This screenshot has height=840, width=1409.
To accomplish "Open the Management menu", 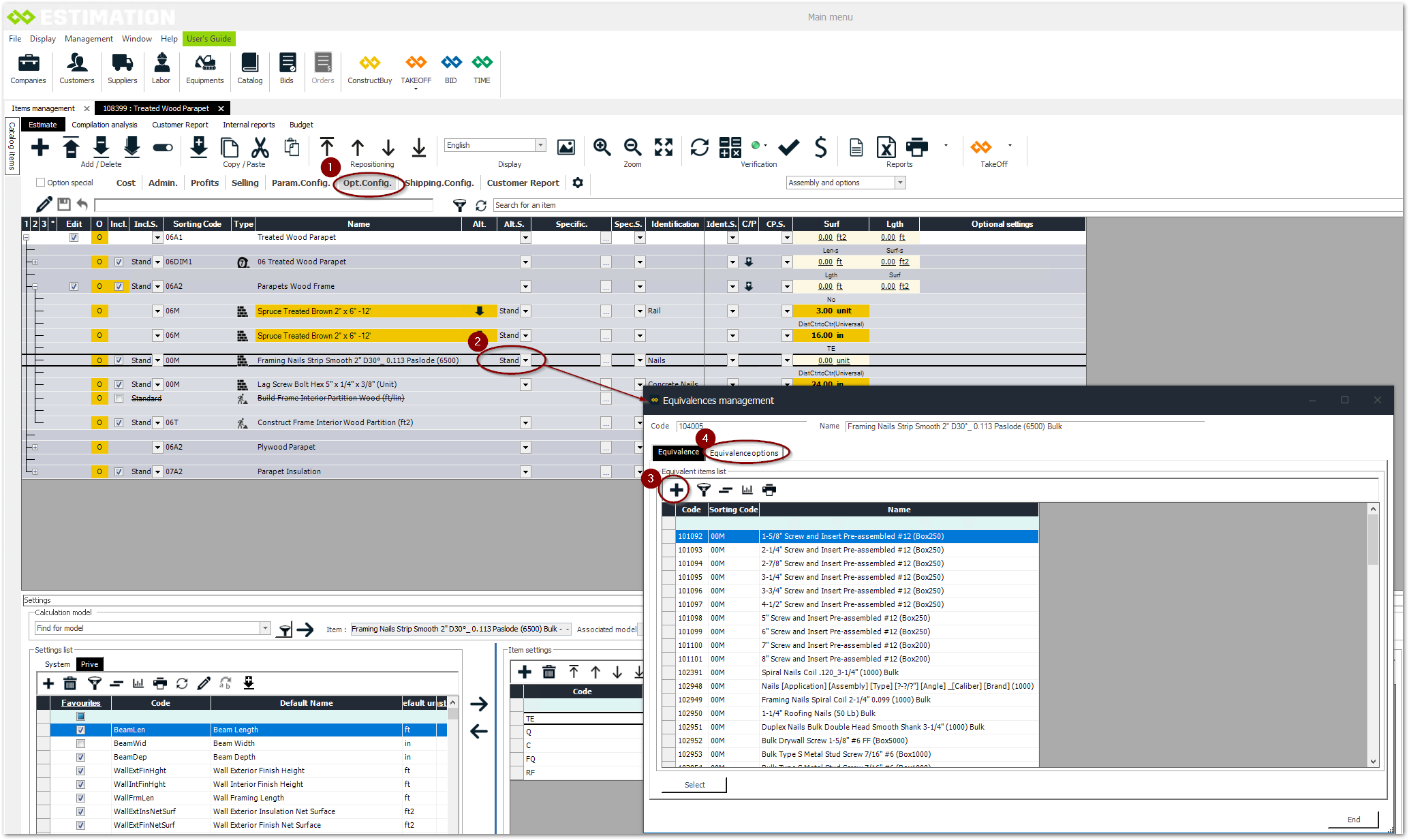I will click(89, 39).
